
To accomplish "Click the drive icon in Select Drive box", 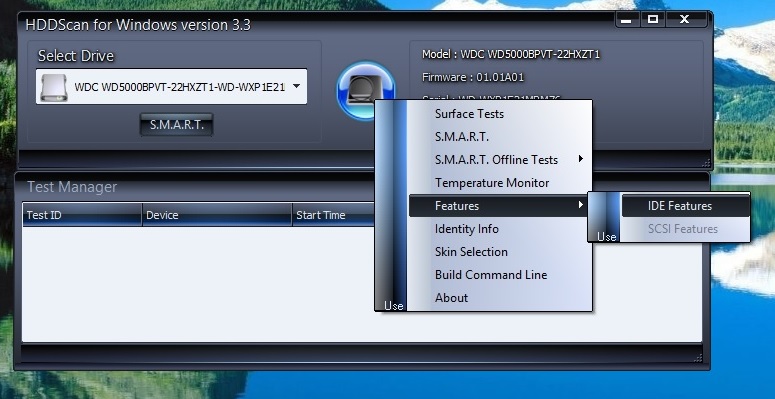I will pos(54,87).
